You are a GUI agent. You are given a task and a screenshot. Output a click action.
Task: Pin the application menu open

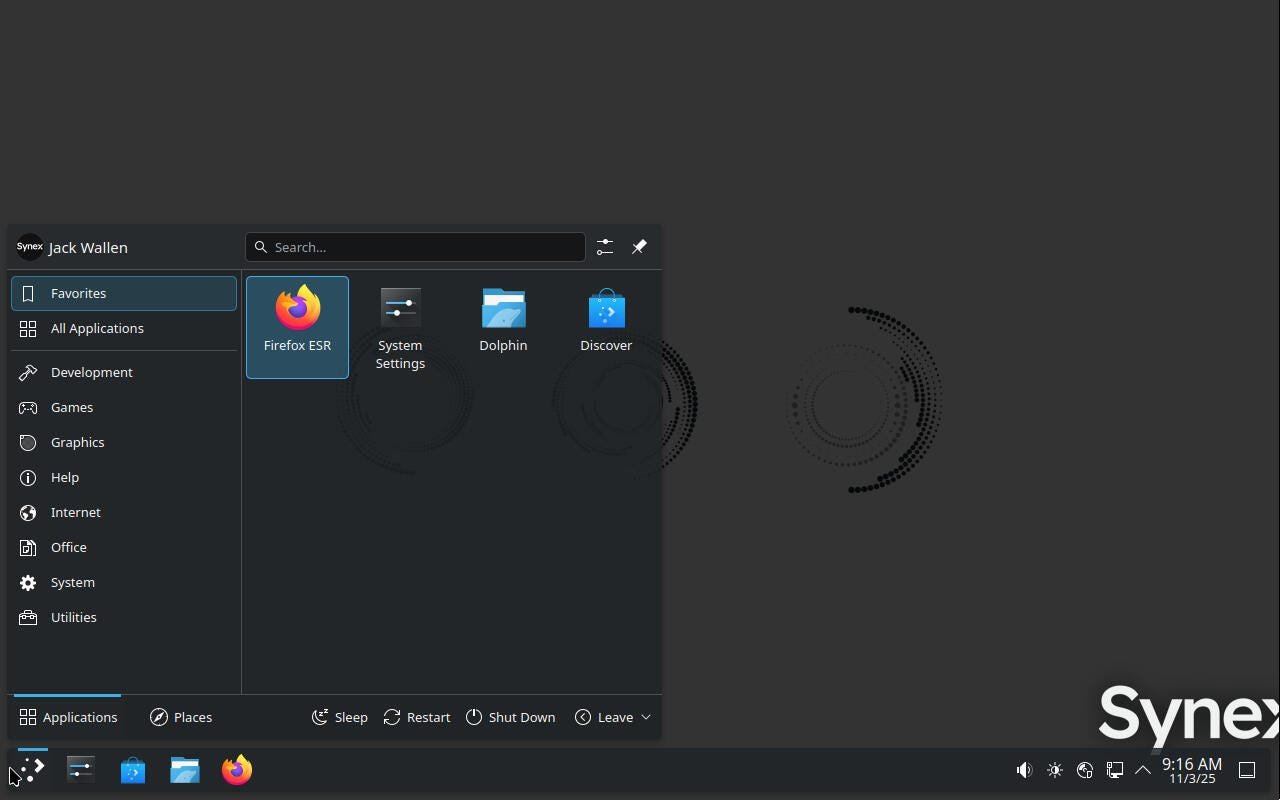pyautogui.click(x=639, y=247)
